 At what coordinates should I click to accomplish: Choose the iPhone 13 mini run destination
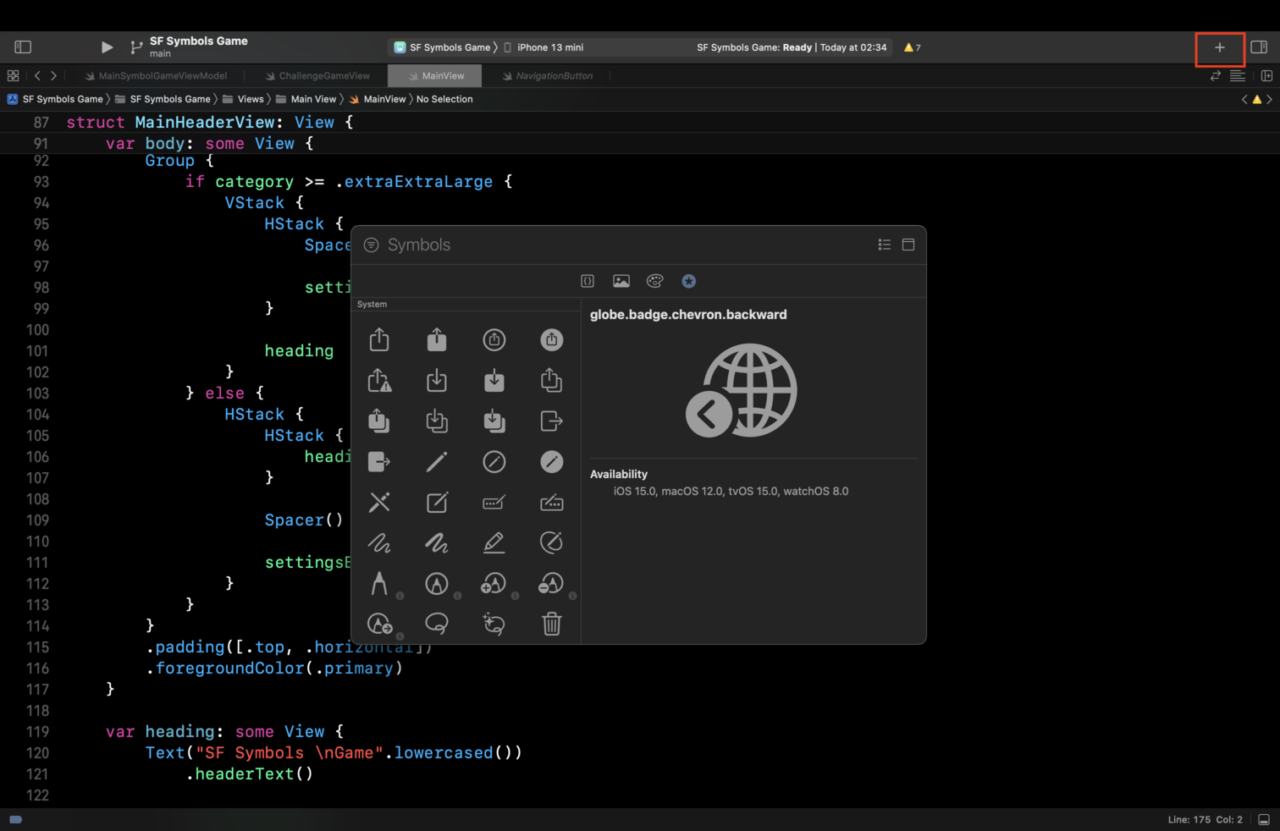click(544, 47)
